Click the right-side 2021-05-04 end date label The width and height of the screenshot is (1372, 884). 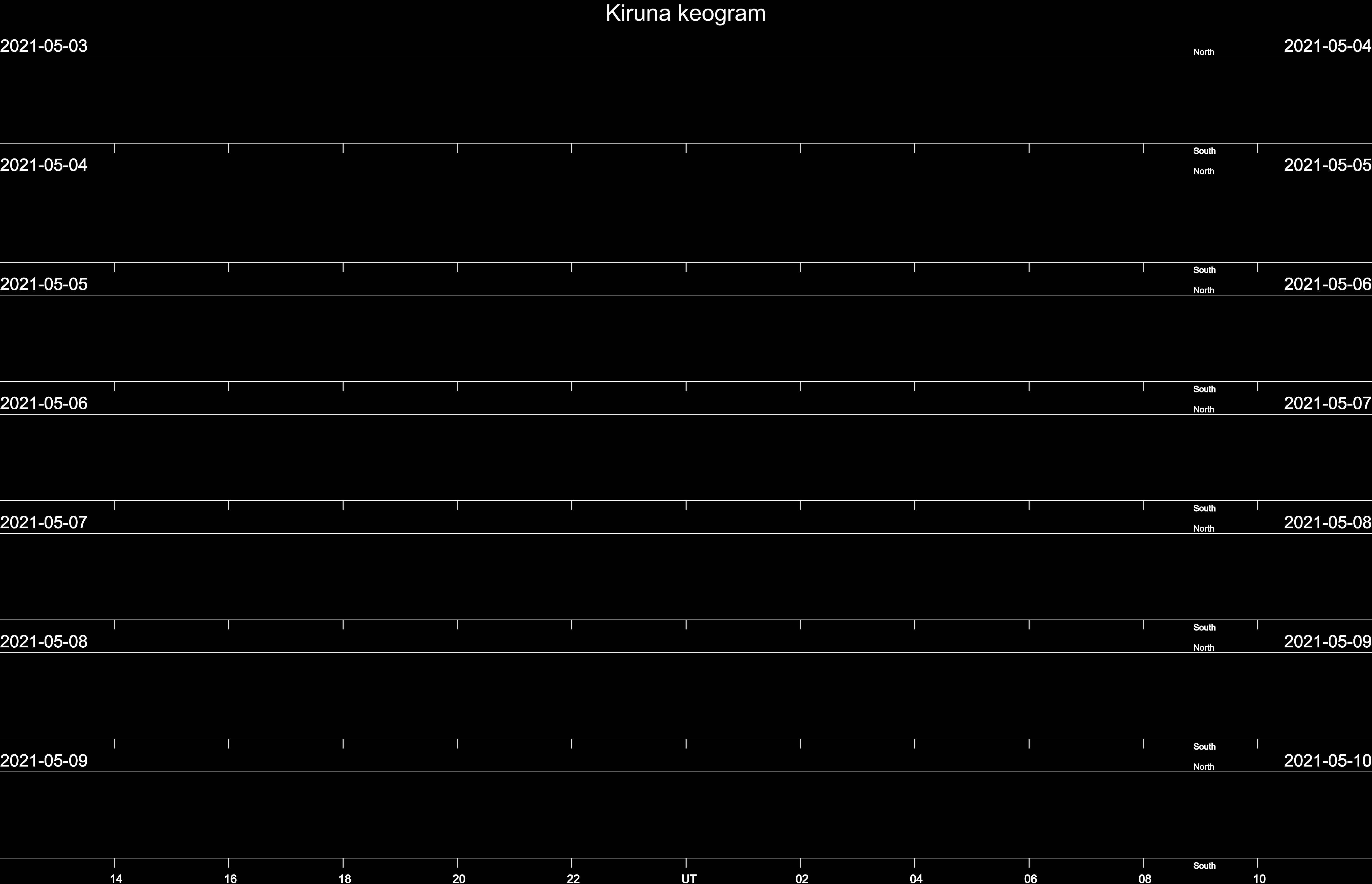[1328, 46]
